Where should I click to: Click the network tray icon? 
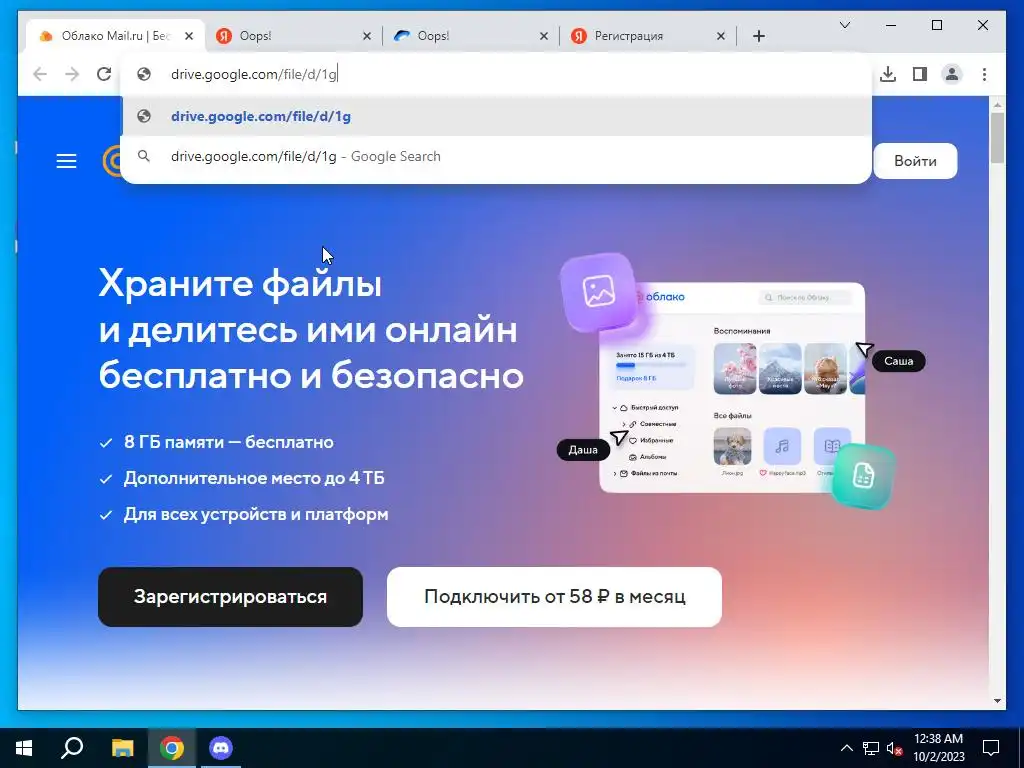[x=871, y=748]
